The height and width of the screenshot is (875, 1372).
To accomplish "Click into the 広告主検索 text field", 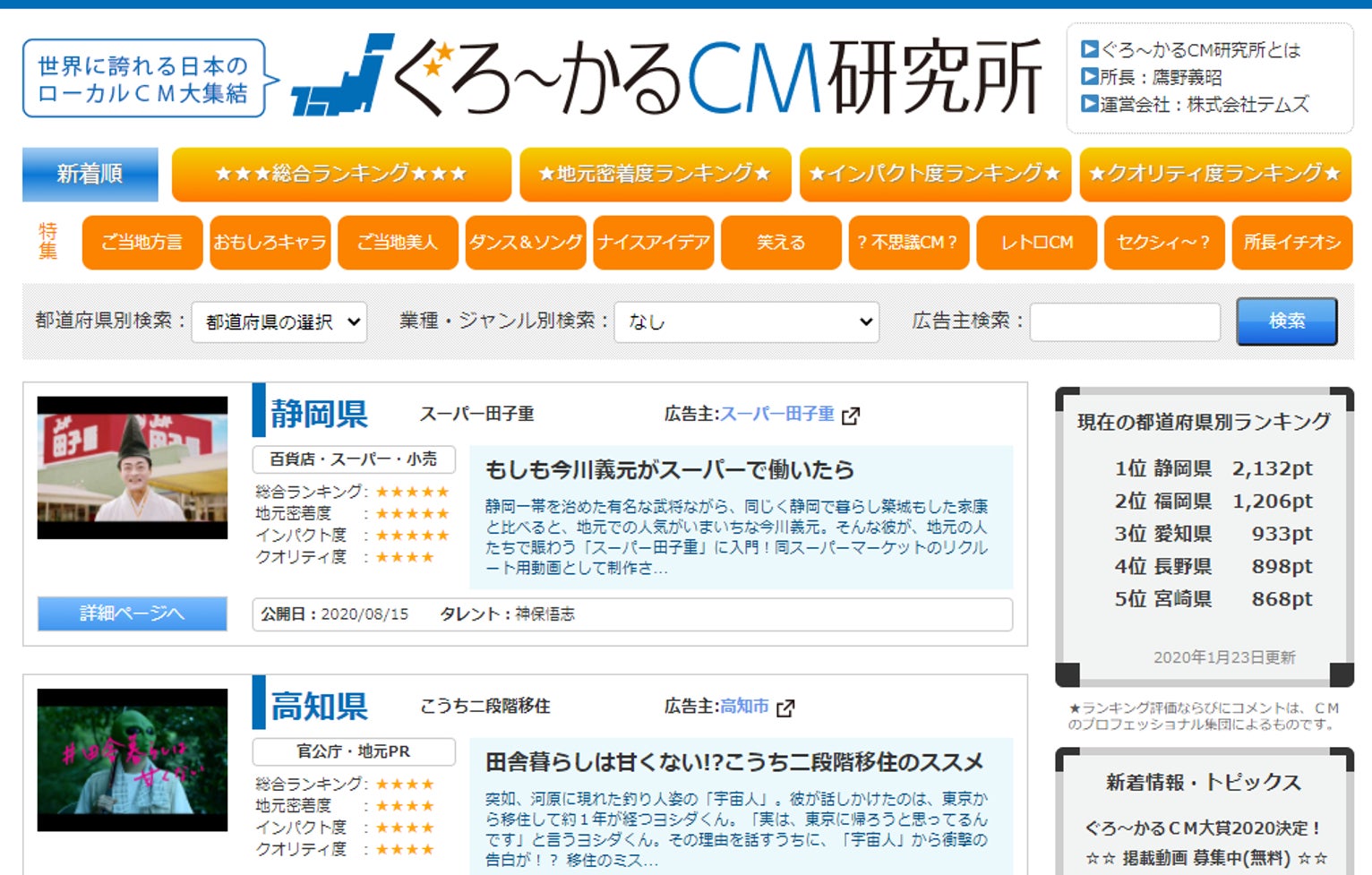I will 1125,322.
